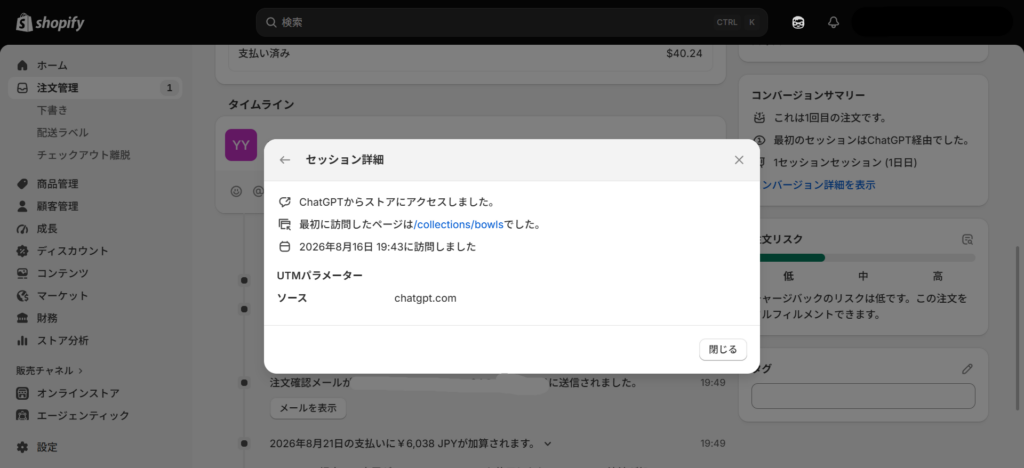Focus the tags input field
Image resolution: width=1024 pixels, height=468 pixels.
coord(863,396)
